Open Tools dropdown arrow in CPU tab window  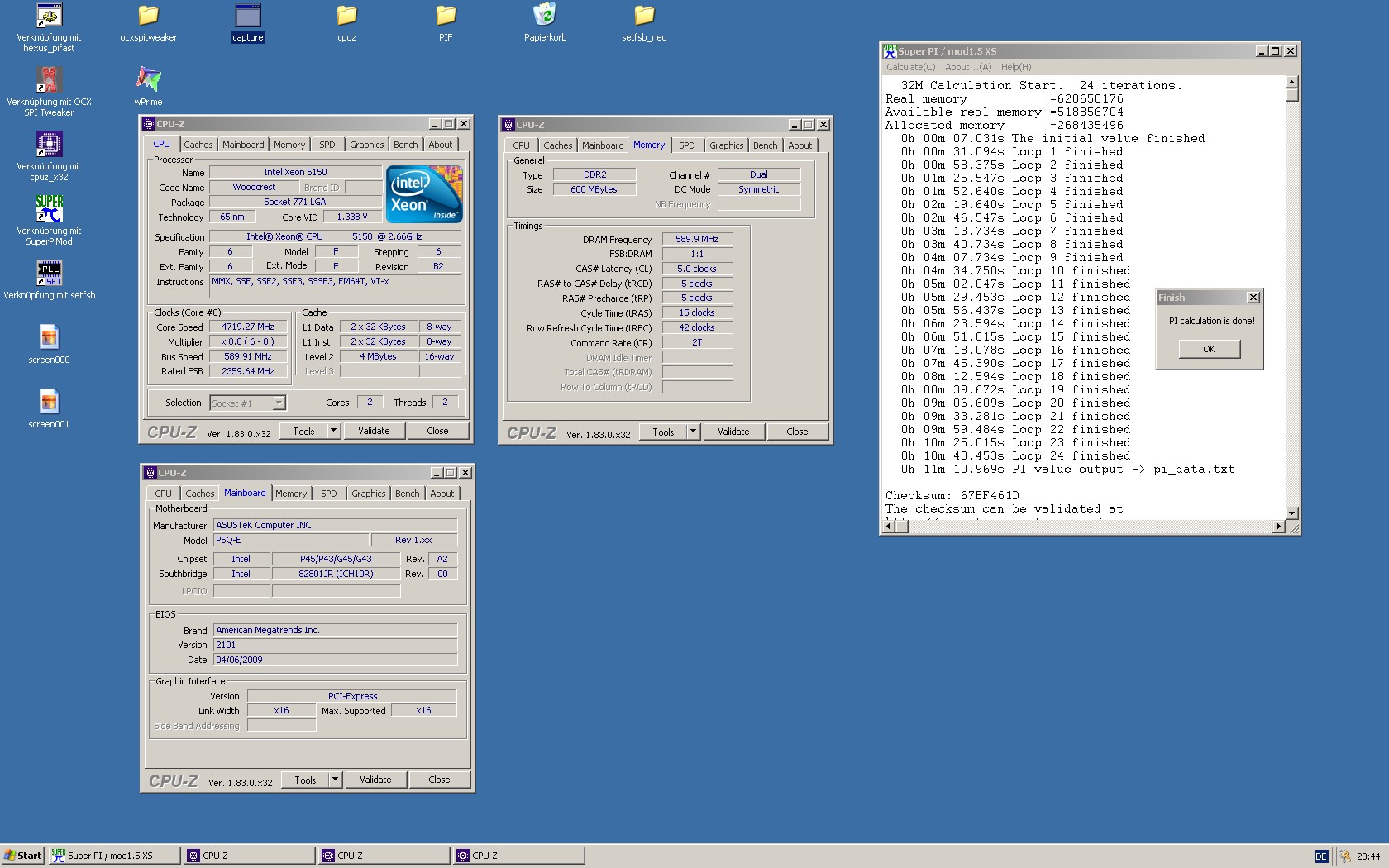(333, 431)
